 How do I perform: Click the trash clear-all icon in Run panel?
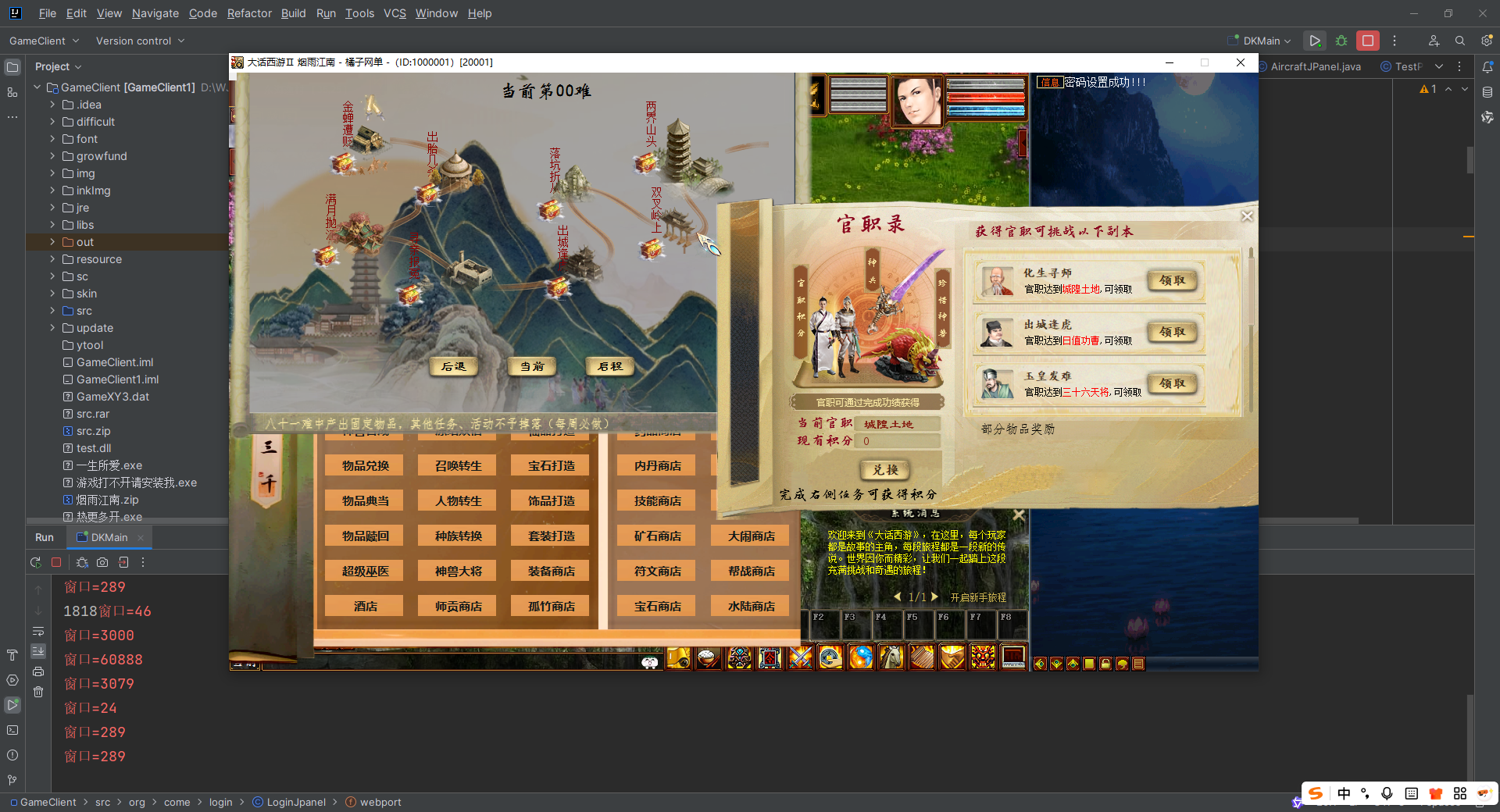pos(38,692)
